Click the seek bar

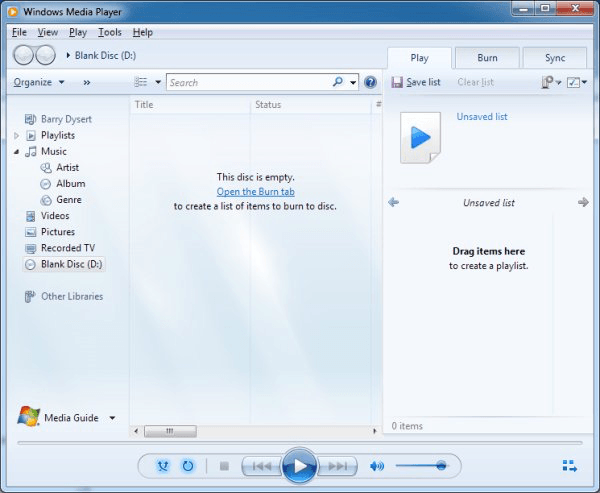pos(300,443)
